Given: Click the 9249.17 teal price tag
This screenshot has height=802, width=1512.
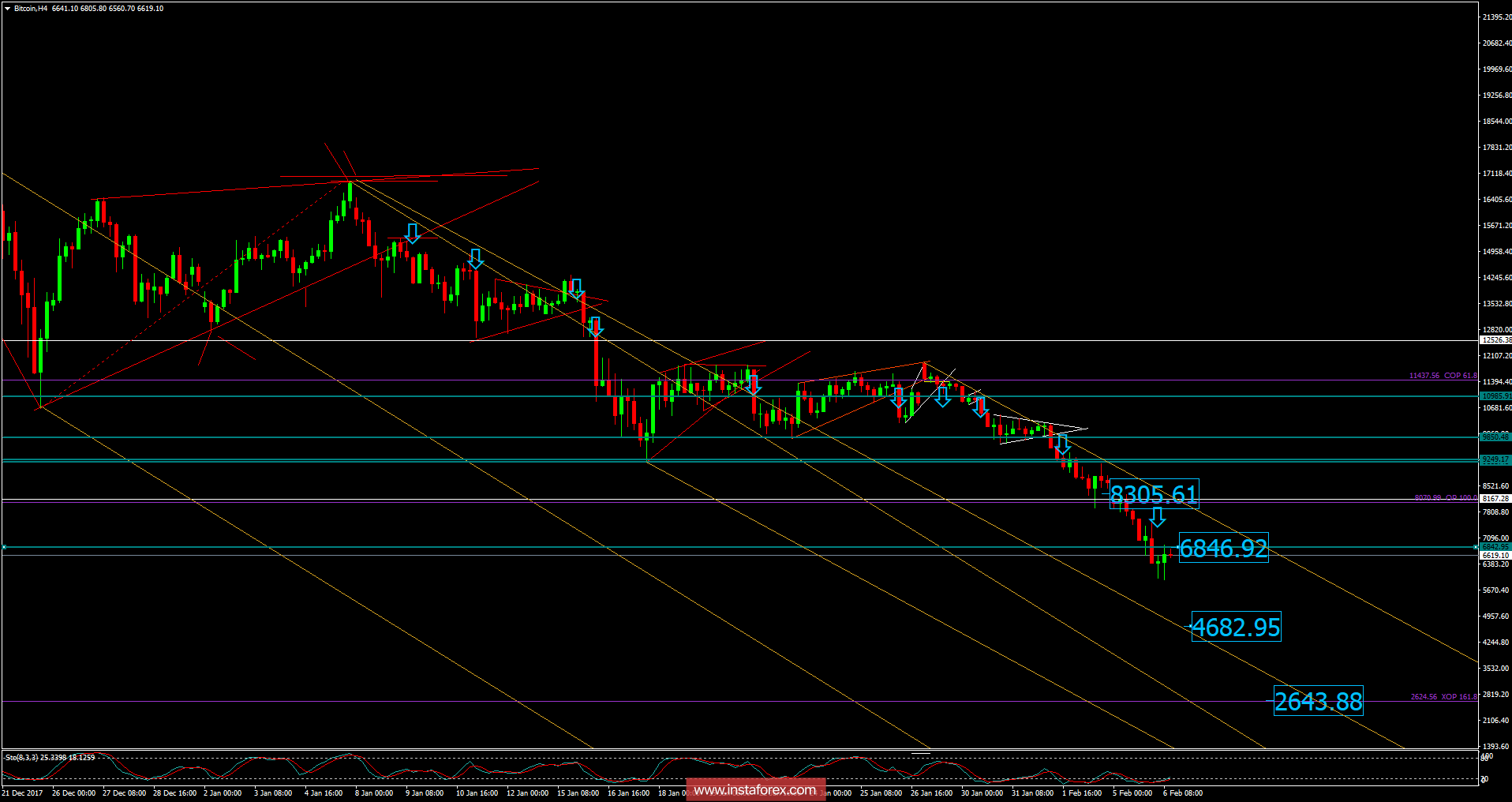Looking at the screenshot, I should coord(1495,459).
